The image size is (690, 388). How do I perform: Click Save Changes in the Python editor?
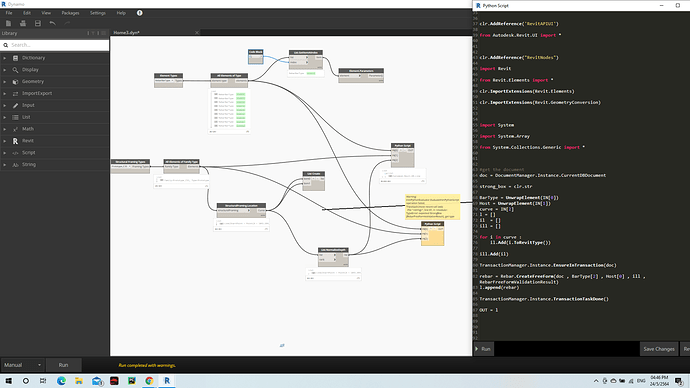pos(659,349)
